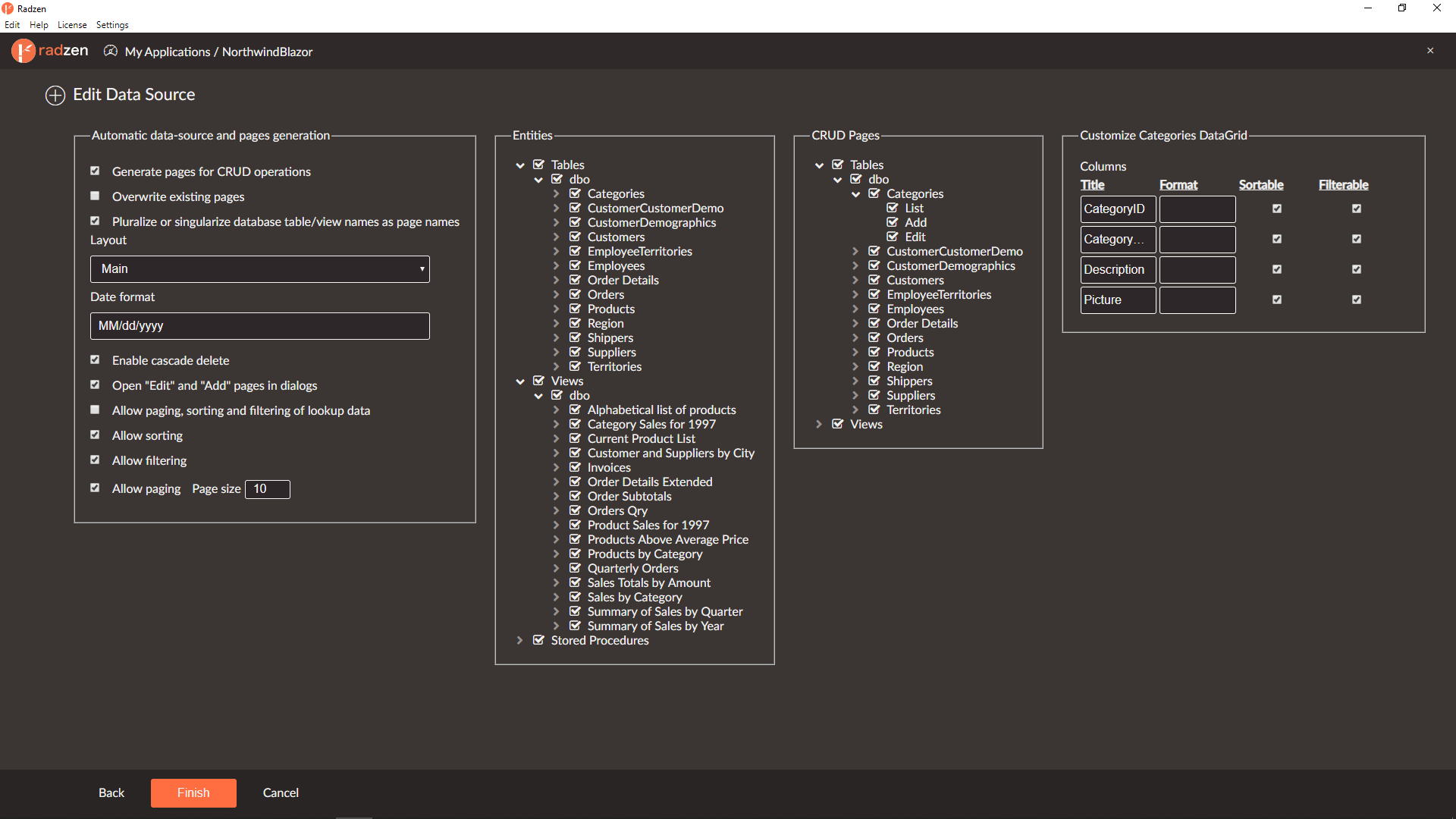Image resolution: width=1456 pixels, height=819 pixels.
Task: Expand the Invoices view node
Action: pos(557,468)
